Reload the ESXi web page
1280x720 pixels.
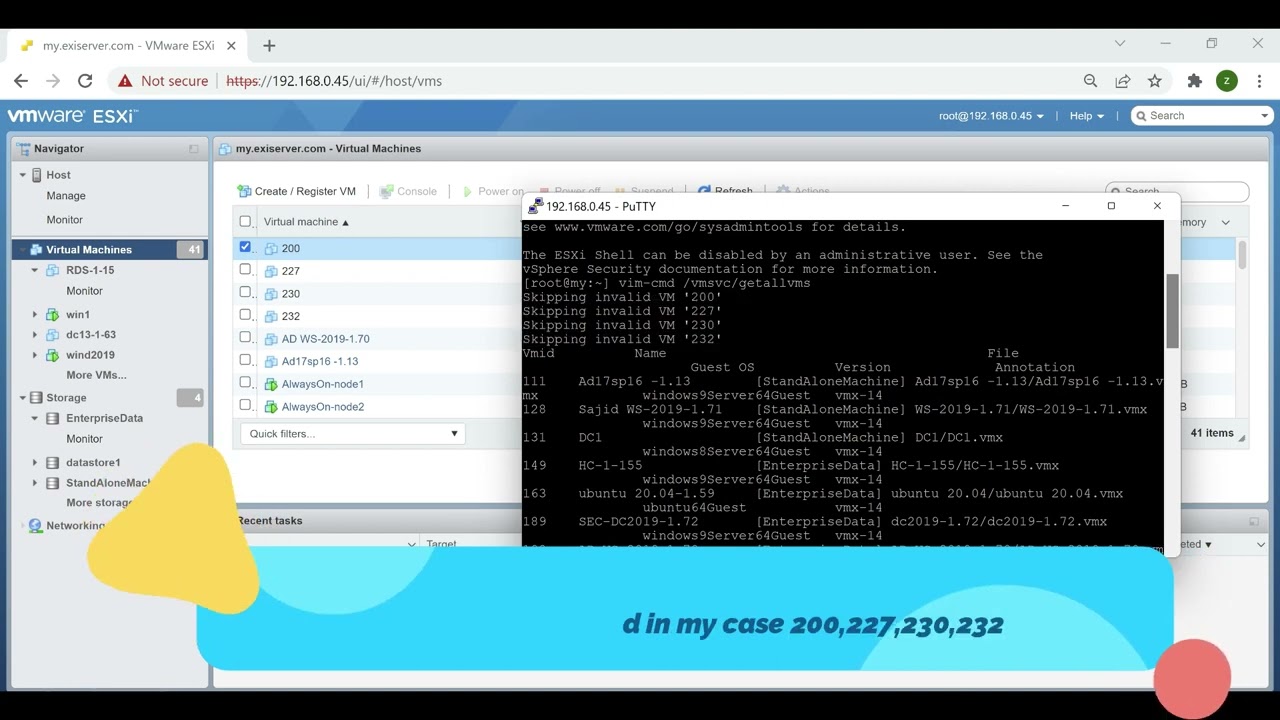point(85,81)
